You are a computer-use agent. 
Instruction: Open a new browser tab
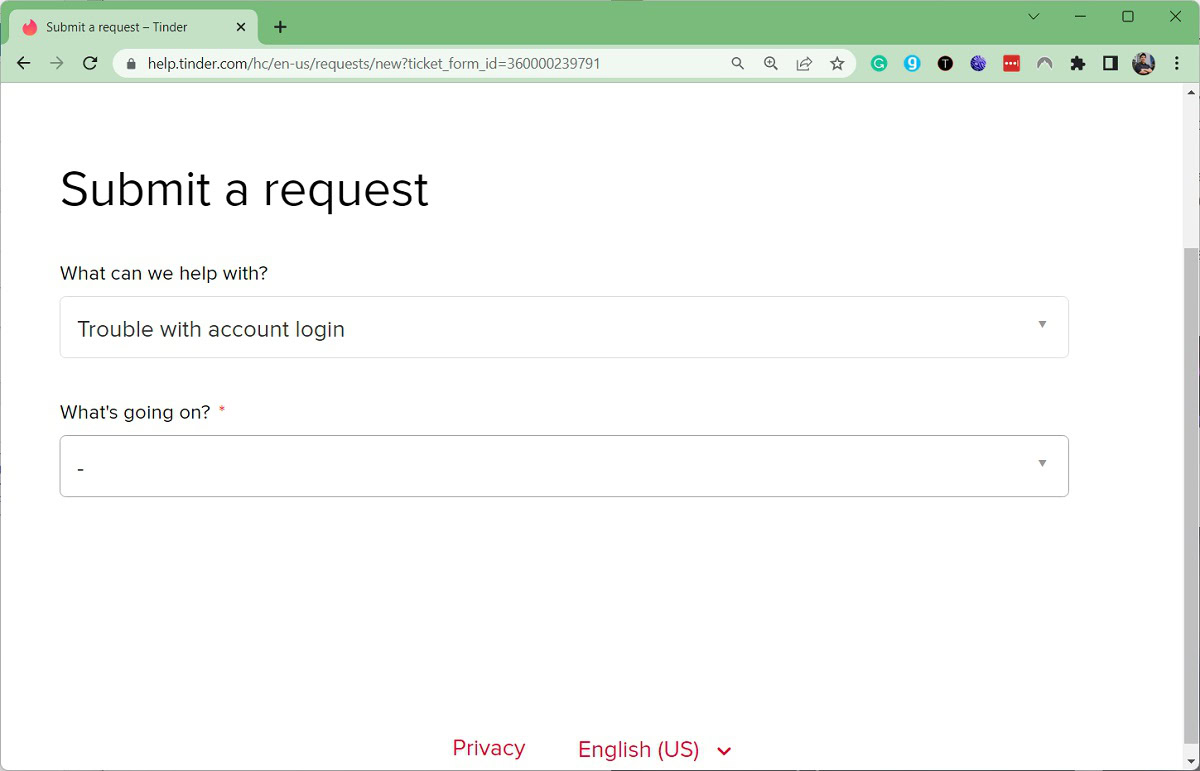tap(280, 27)
